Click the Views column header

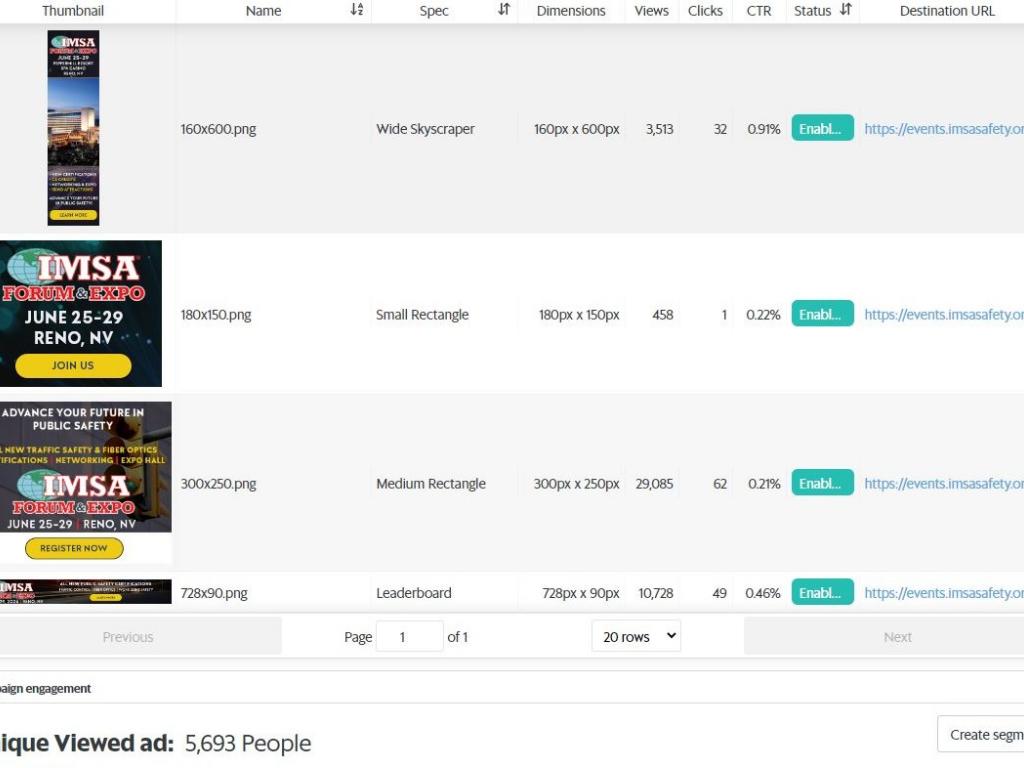coord(651,11)
